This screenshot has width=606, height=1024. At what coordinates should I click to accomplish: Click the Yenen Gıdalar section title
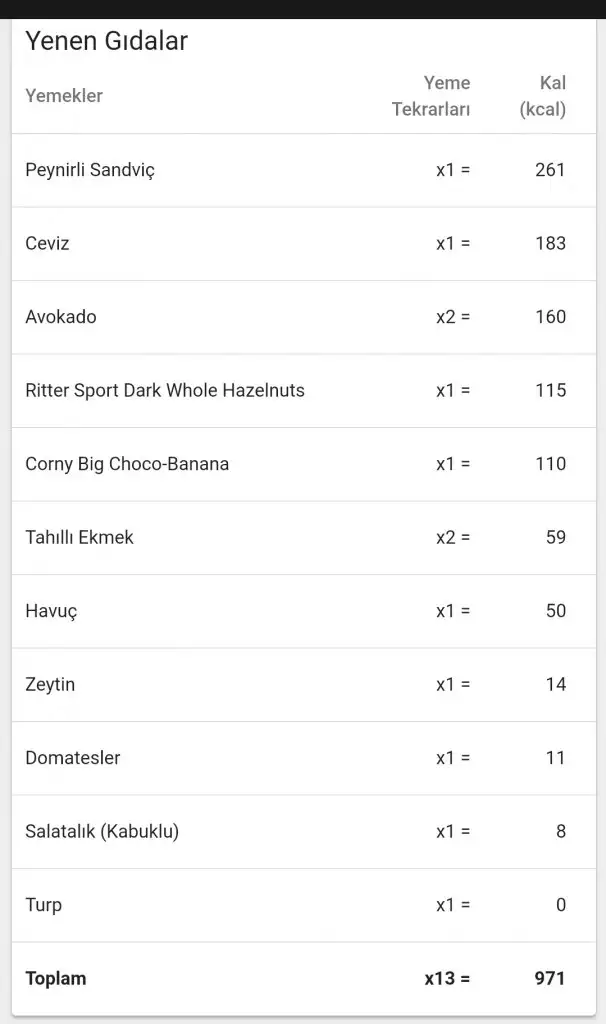pyautogui.click(x=106, y=41)
